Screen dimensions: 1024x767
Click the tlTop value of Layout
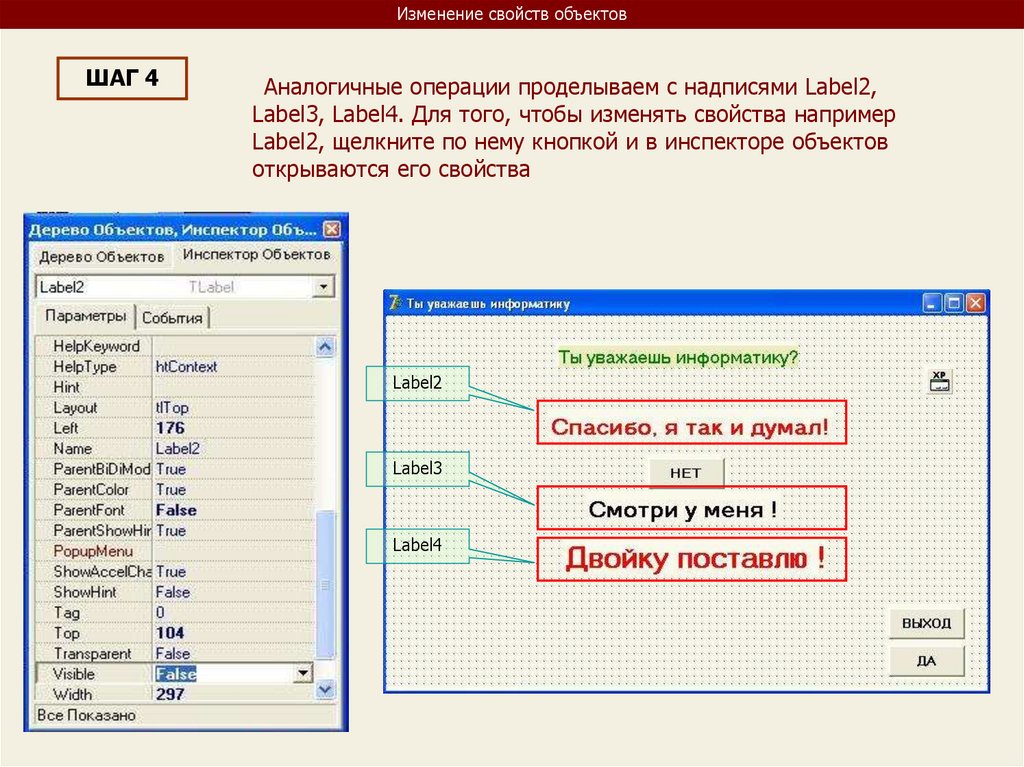[172, 408]
